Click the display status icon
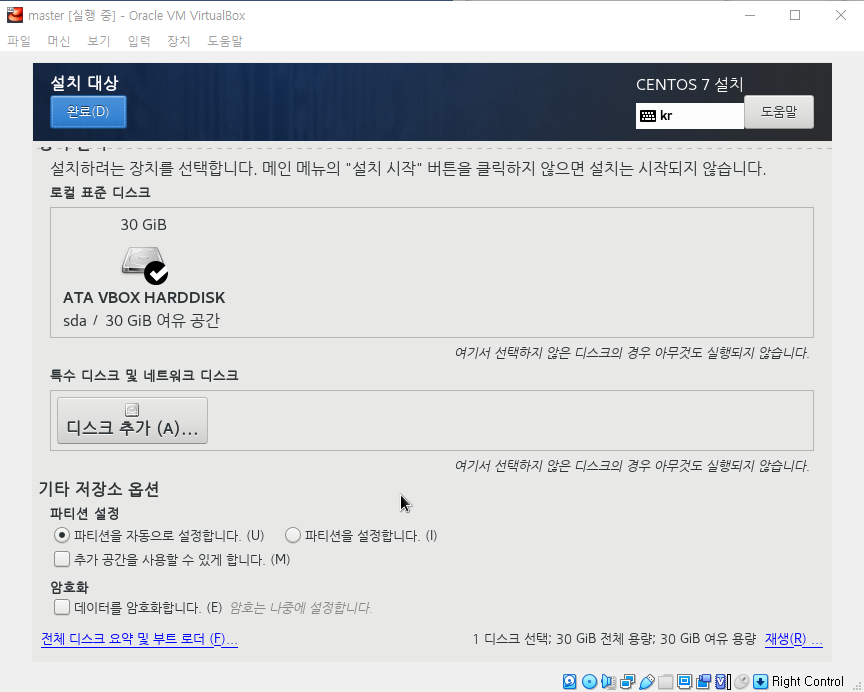The width and height of the screenshot is (864, 692). tap(684, 682)
